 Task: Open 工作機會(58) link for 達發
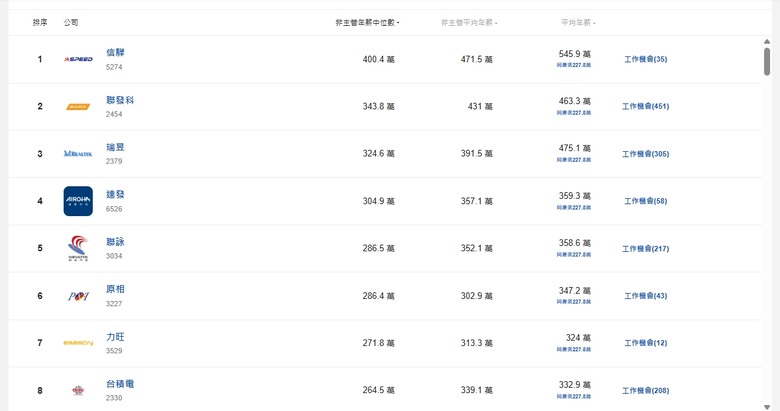646,201
